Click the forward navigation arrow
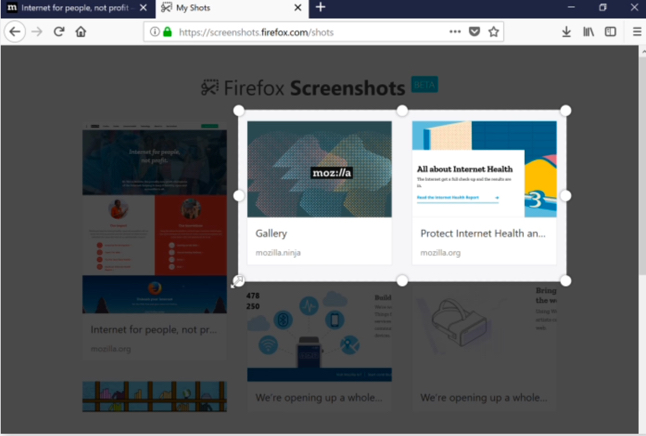Viewport: 646px width, 436px height. [x=37, y=32]
